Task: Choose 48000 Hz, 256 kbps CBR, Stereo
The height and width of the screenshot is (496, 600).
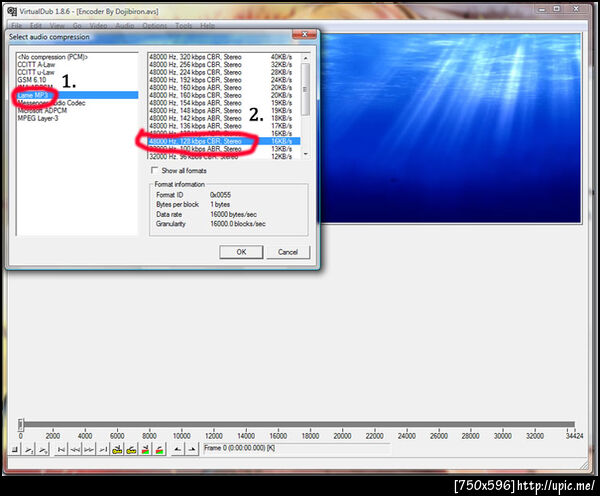Action: click(x=224, y=65)
